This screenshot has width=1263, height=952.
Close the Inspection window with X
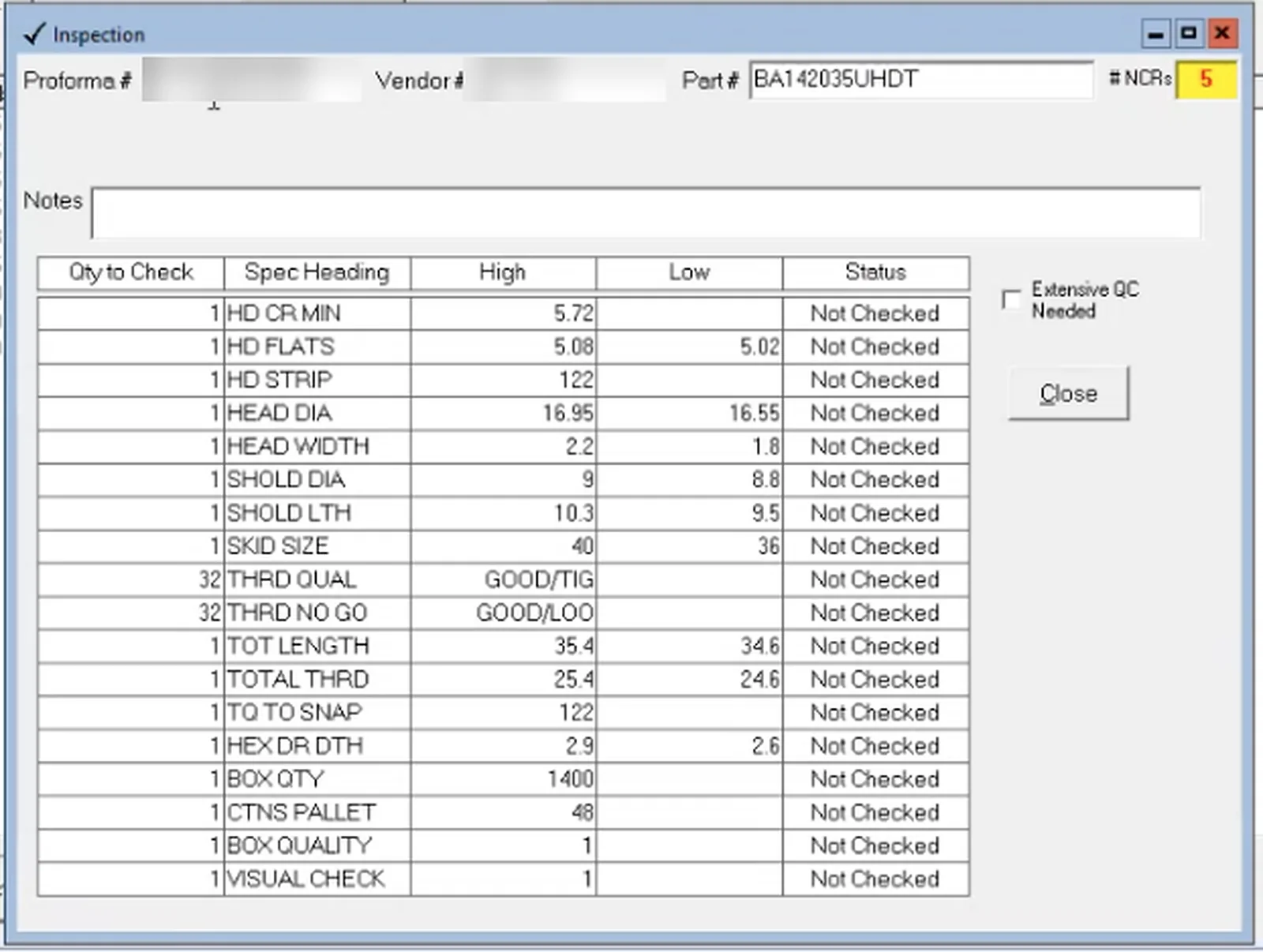1222,34
